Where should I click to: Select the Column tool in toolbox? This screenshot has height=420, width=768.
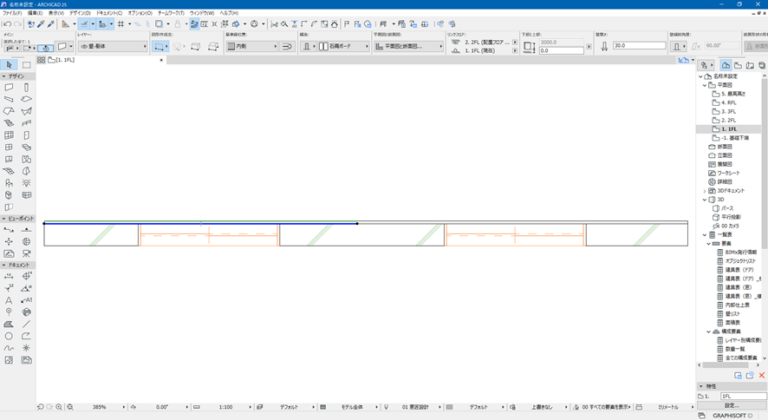coord(26,87)
